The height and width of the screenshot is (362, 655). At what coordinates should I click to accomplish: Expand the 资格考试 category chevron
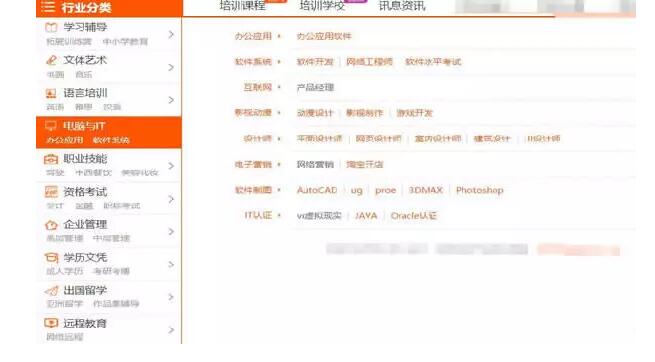coord(171,199)
